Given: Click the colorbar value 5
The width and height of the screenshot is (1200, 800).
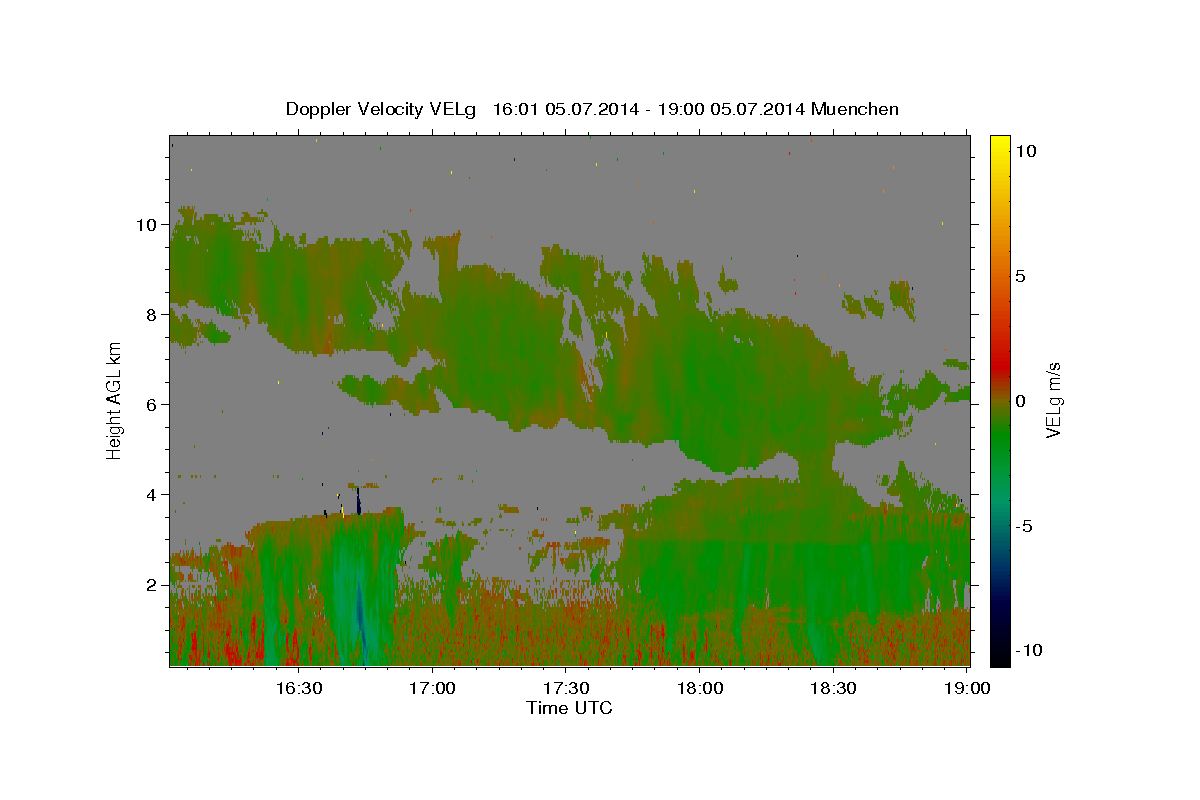Looking at the screenshot, I should pos(1021,276).
